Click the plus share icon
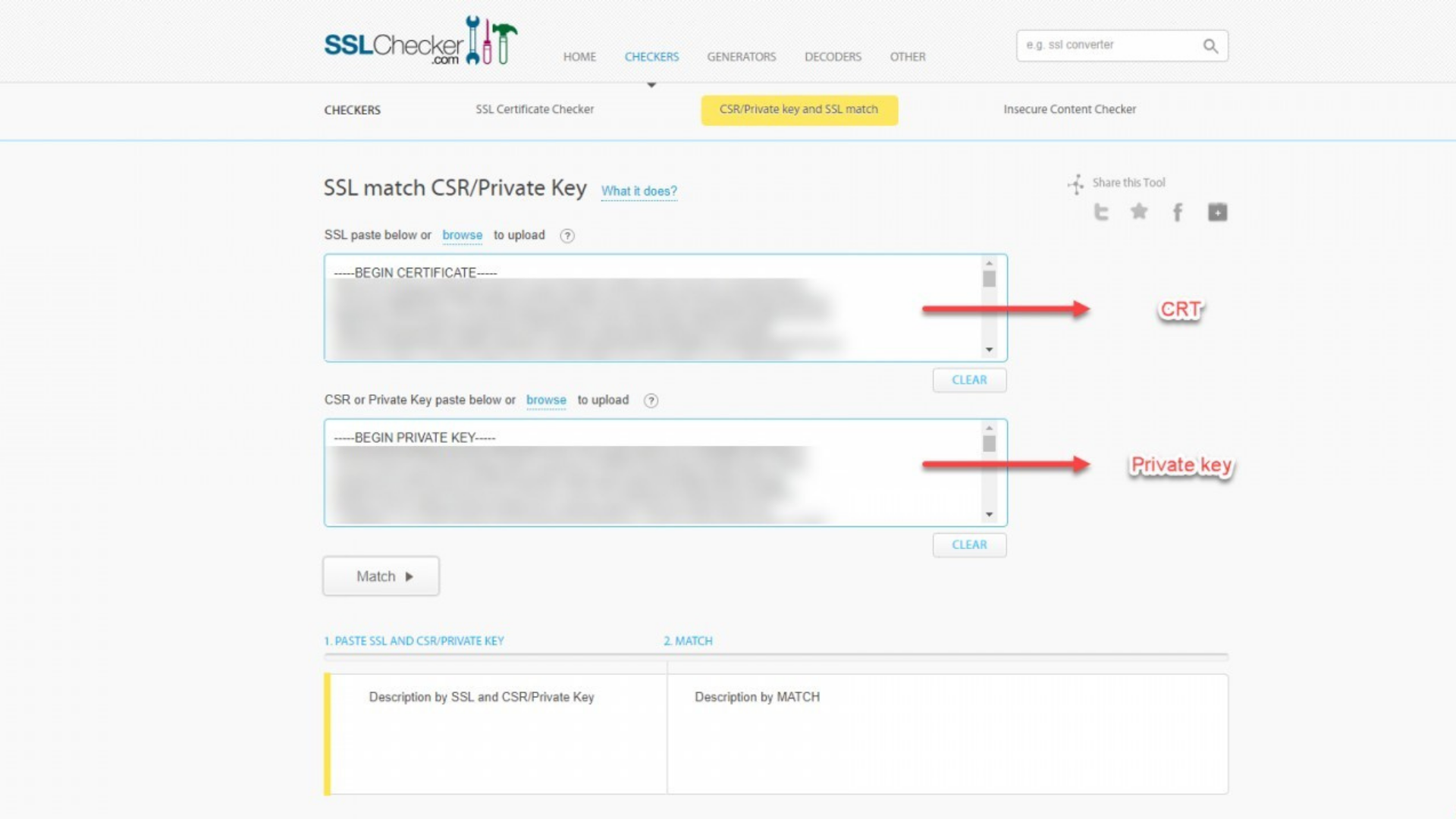The width and height of the screenshot is (1456, 819). click(1217, 212)
